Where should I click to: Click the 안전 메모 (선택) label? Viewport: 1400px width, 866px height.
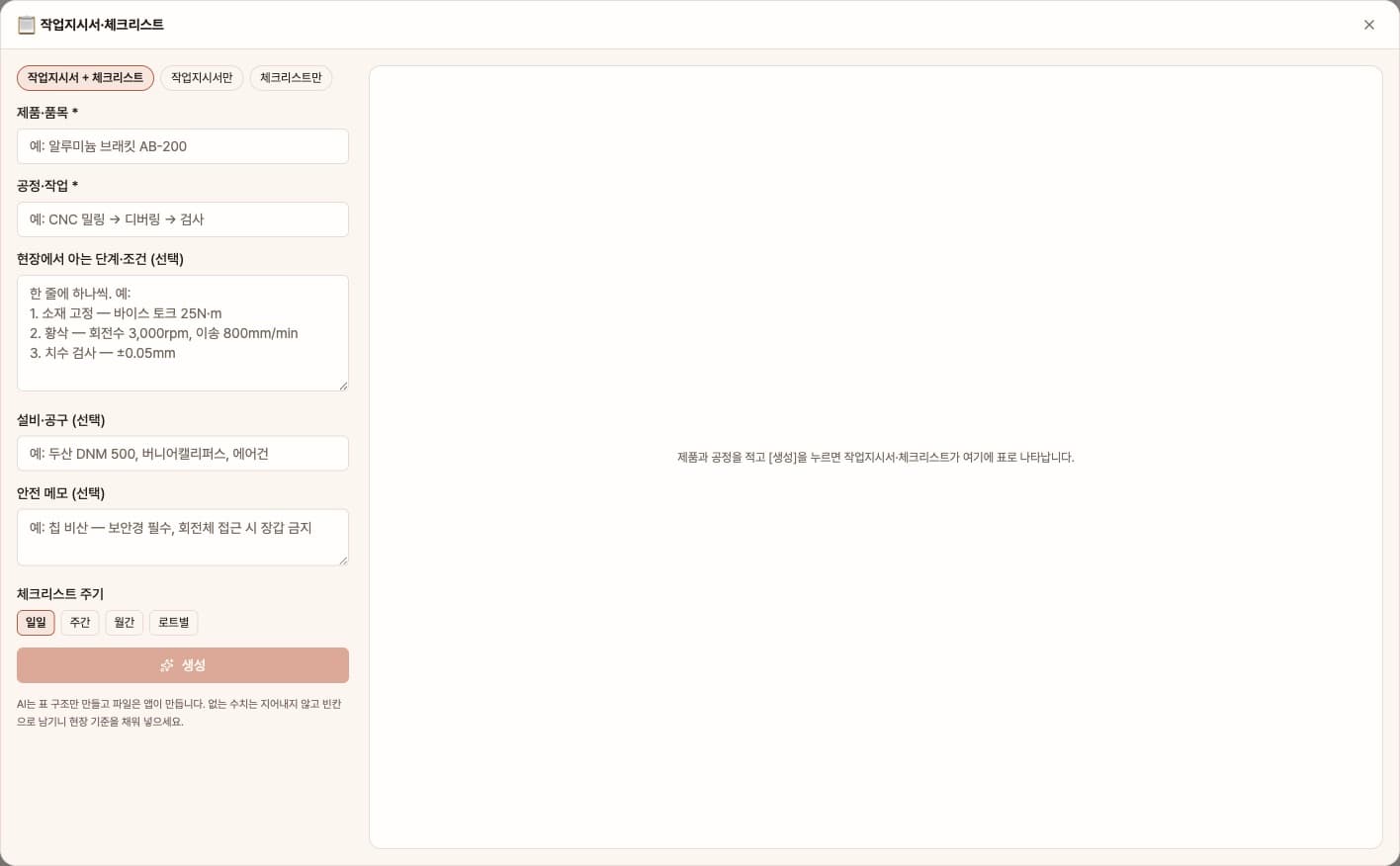point(60,493)
